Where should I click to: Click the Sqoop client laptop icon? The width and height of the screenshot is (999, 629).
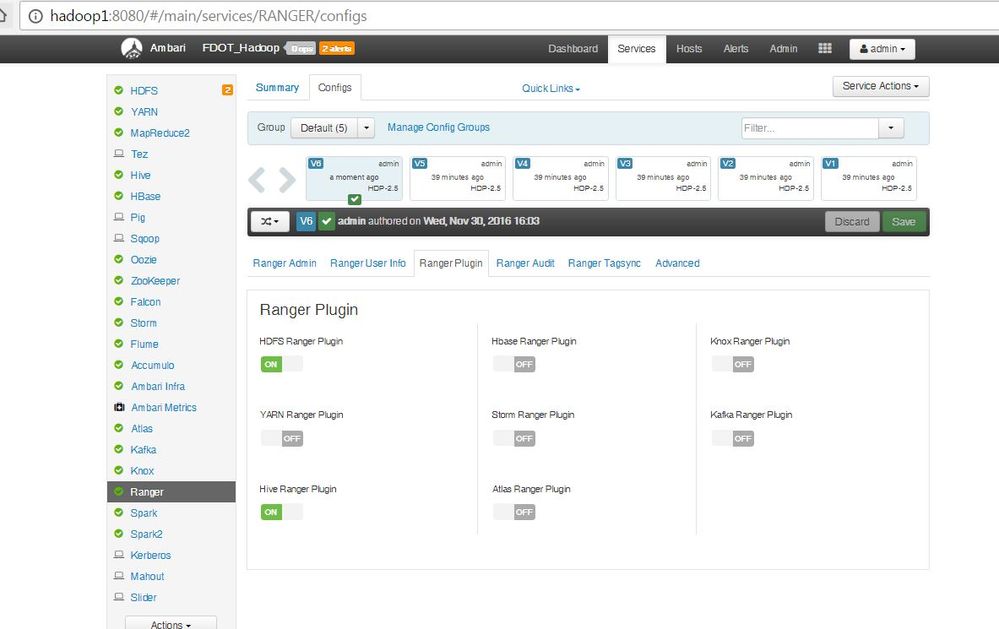[x=119, y=238]
